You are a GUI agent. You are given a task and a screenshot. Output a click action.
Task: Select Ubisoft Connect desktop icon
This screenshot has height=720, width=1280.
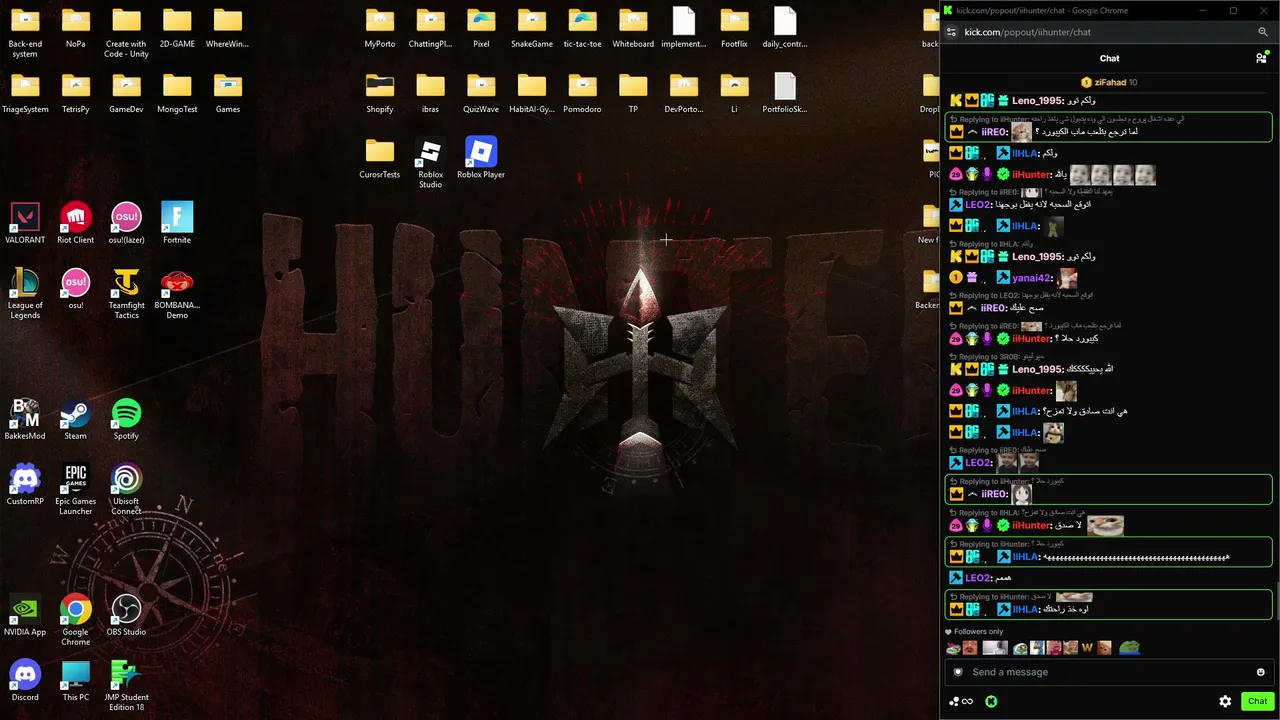(126, 490)
